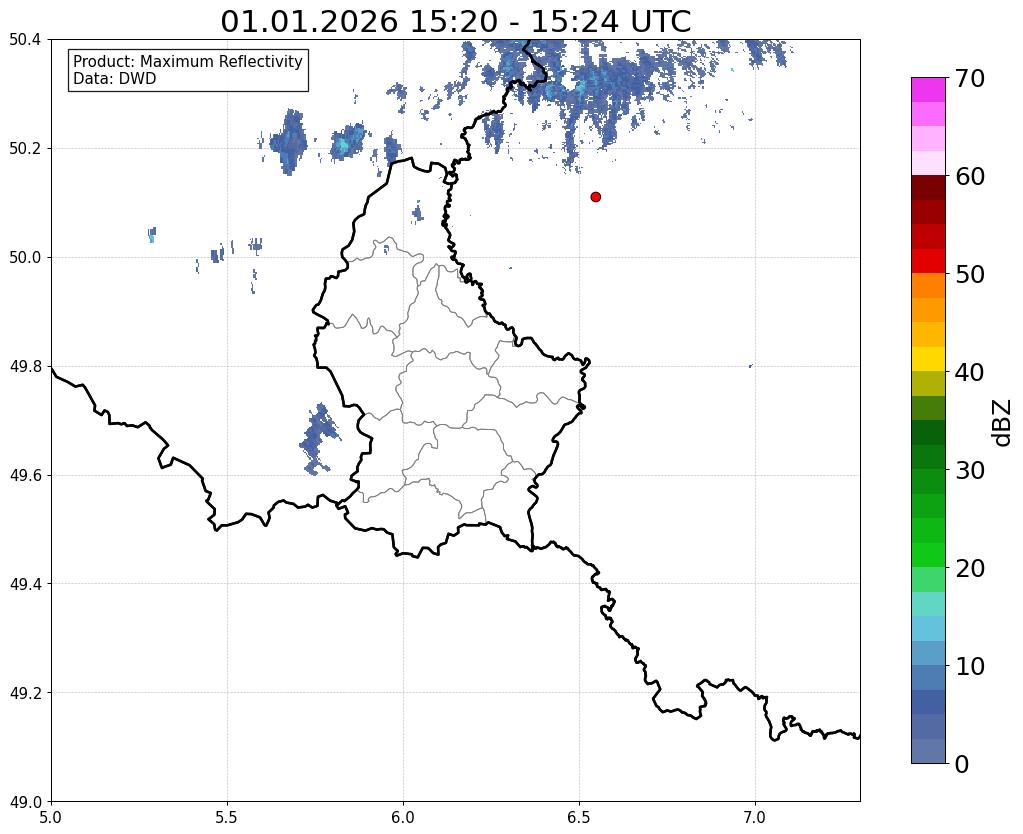Click the 30 dBZ colorbar label
The image size is (1023, 834).
pos(969,470)
